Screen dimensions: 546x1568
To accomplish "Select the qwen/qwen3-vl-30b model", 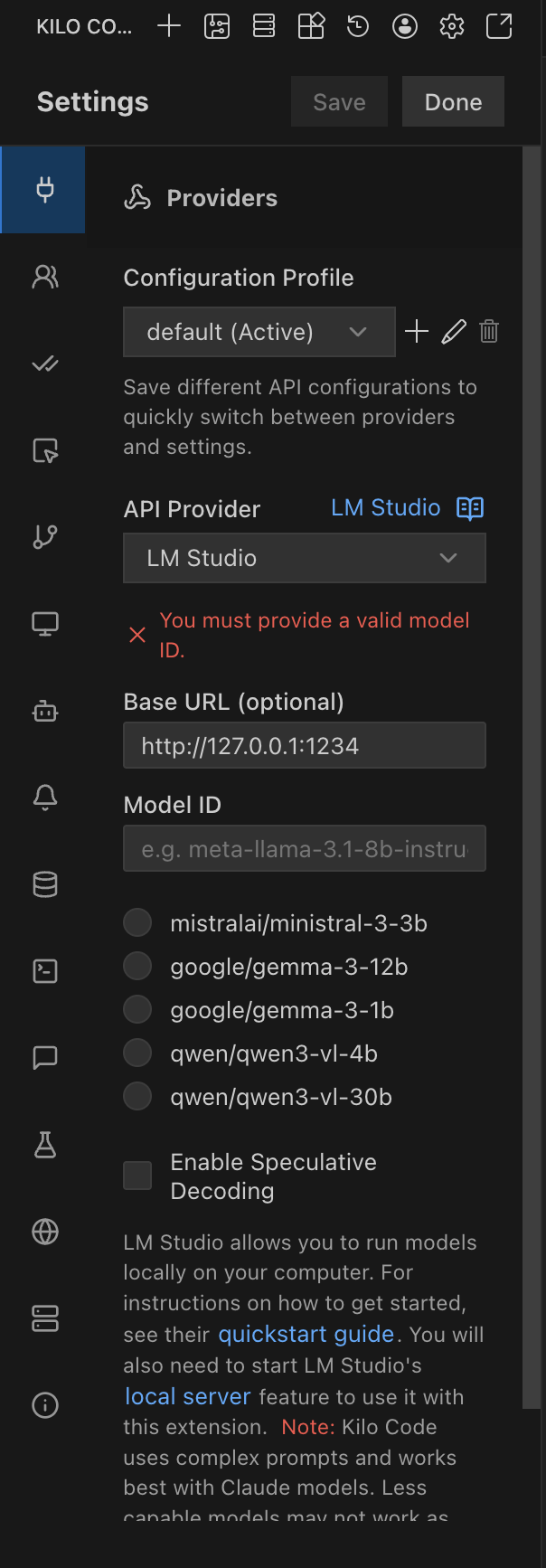I will pos(137,1097).
